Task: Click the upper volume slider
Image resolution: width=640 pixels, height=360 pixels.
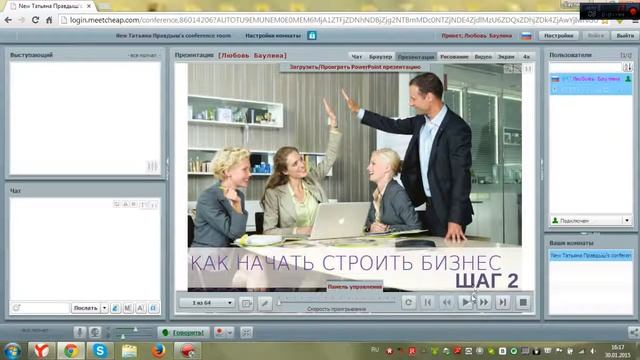Action: (x=133, y=329)
